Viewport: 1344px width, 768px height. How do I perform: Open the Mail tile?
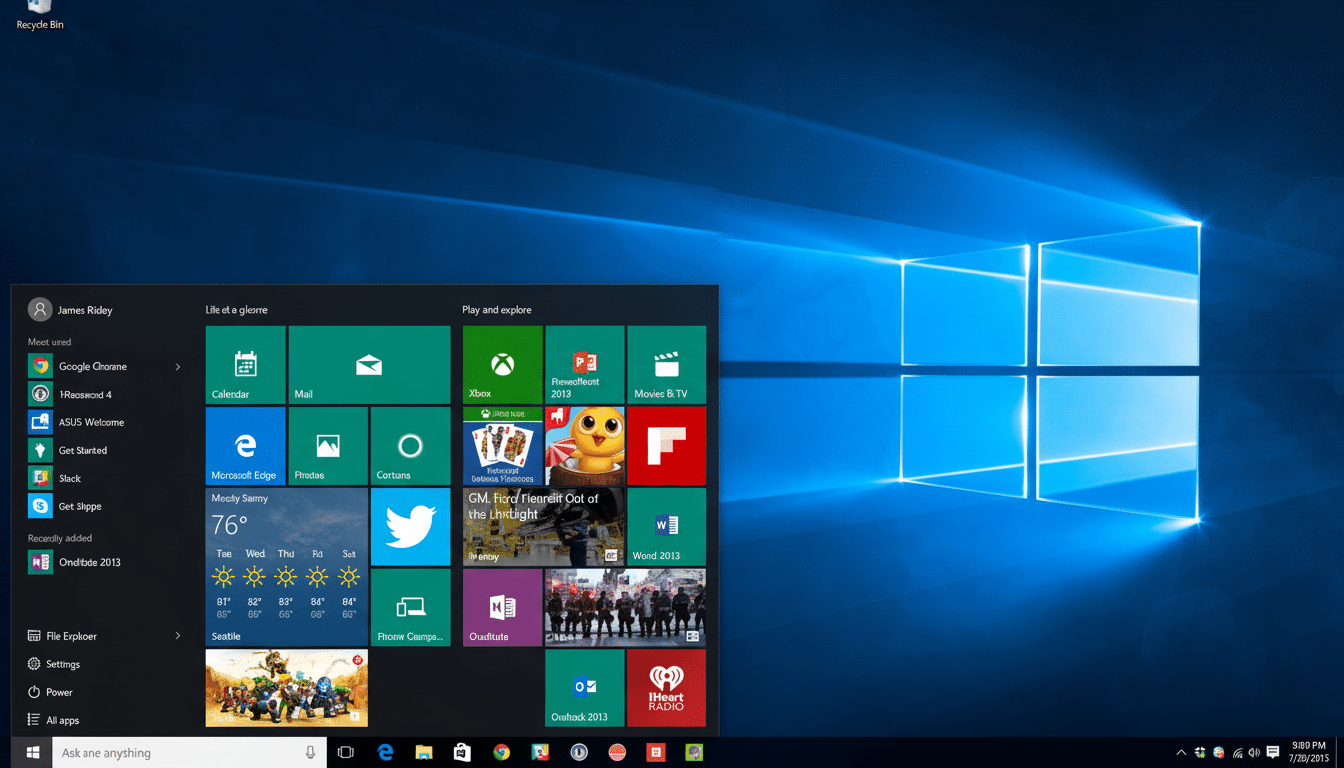(369, 364)
